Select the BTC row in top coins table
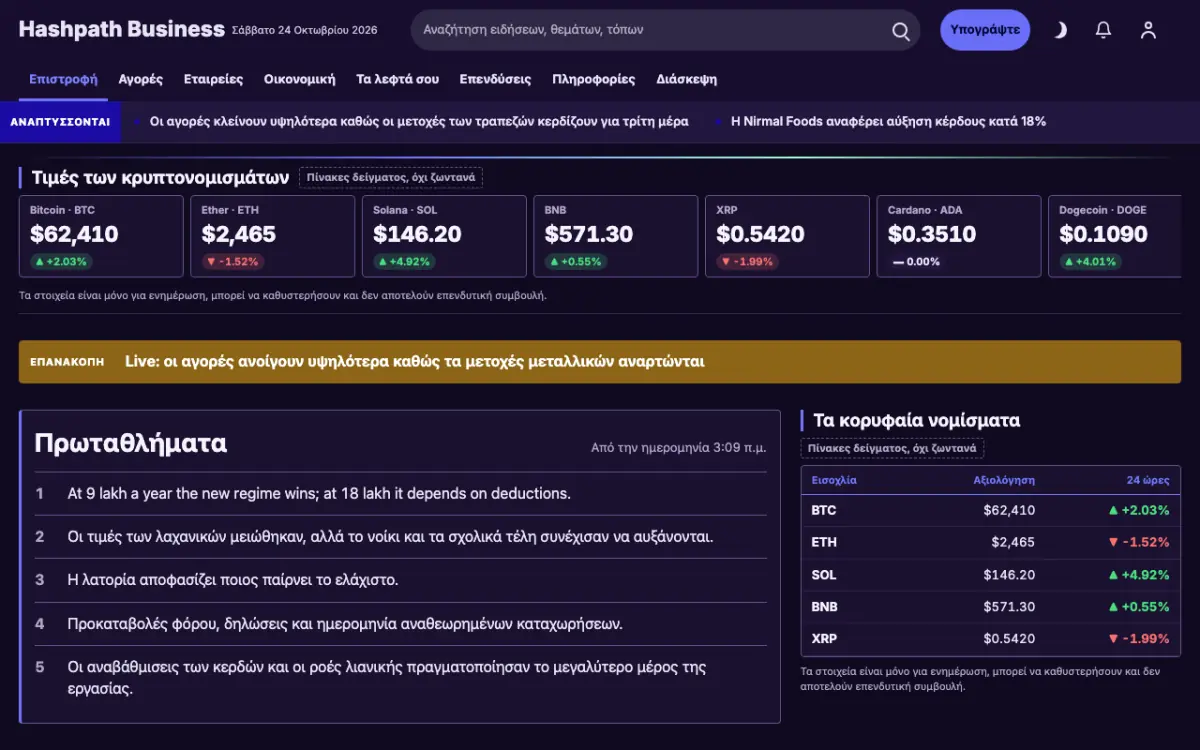Screen dimensions: 1200x750 tap(991, 510)
